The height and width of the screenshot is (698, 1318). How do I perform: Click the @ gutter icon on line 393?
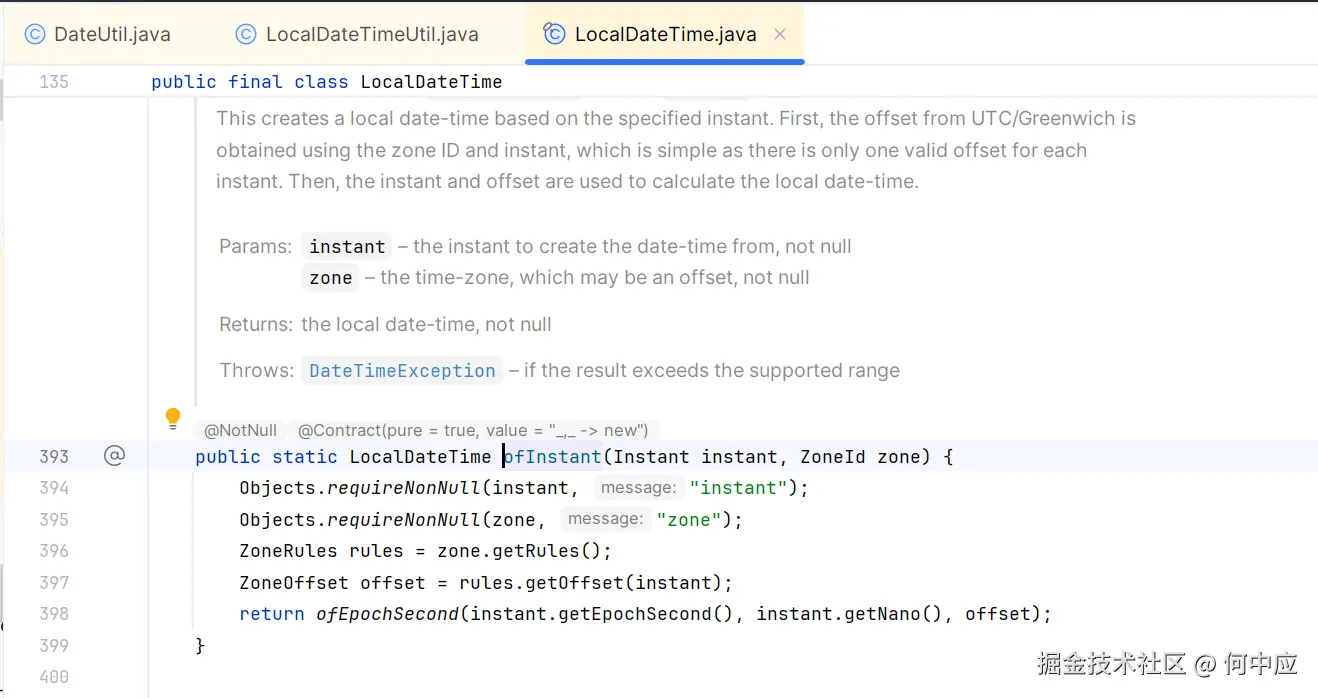click(115, 456)
